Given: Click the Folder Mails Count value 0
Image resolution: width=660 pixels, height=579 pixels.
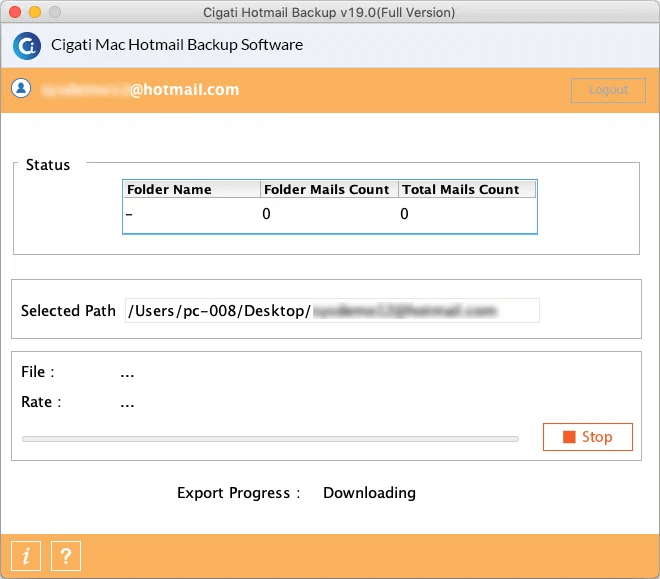Looking at the screenshot, I should 266,214.
